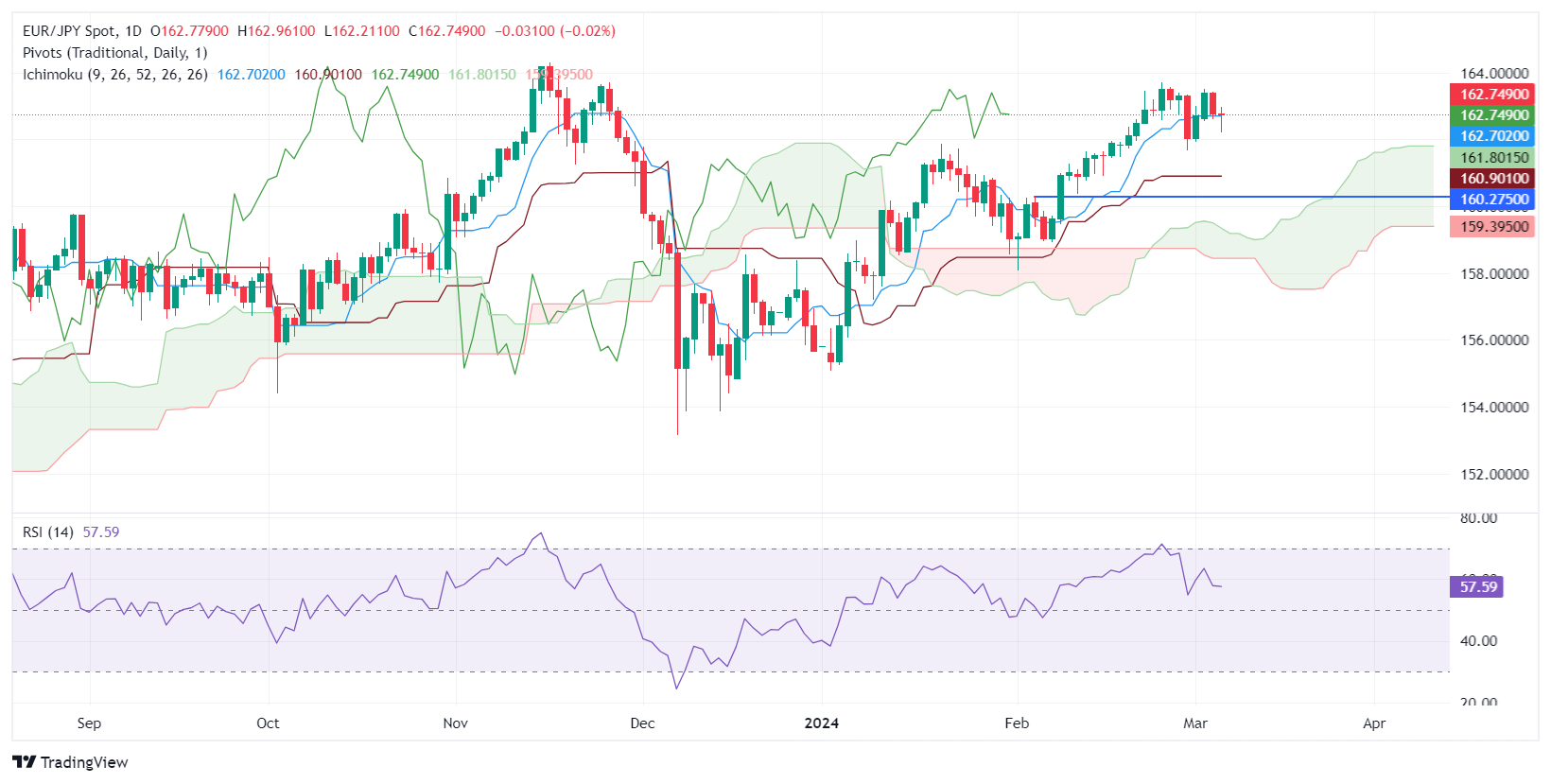The width and height of the screenshot is (1551, 784).
Task: Click the light green 161.80150 price tag
Action: [x=1493, y=158]
